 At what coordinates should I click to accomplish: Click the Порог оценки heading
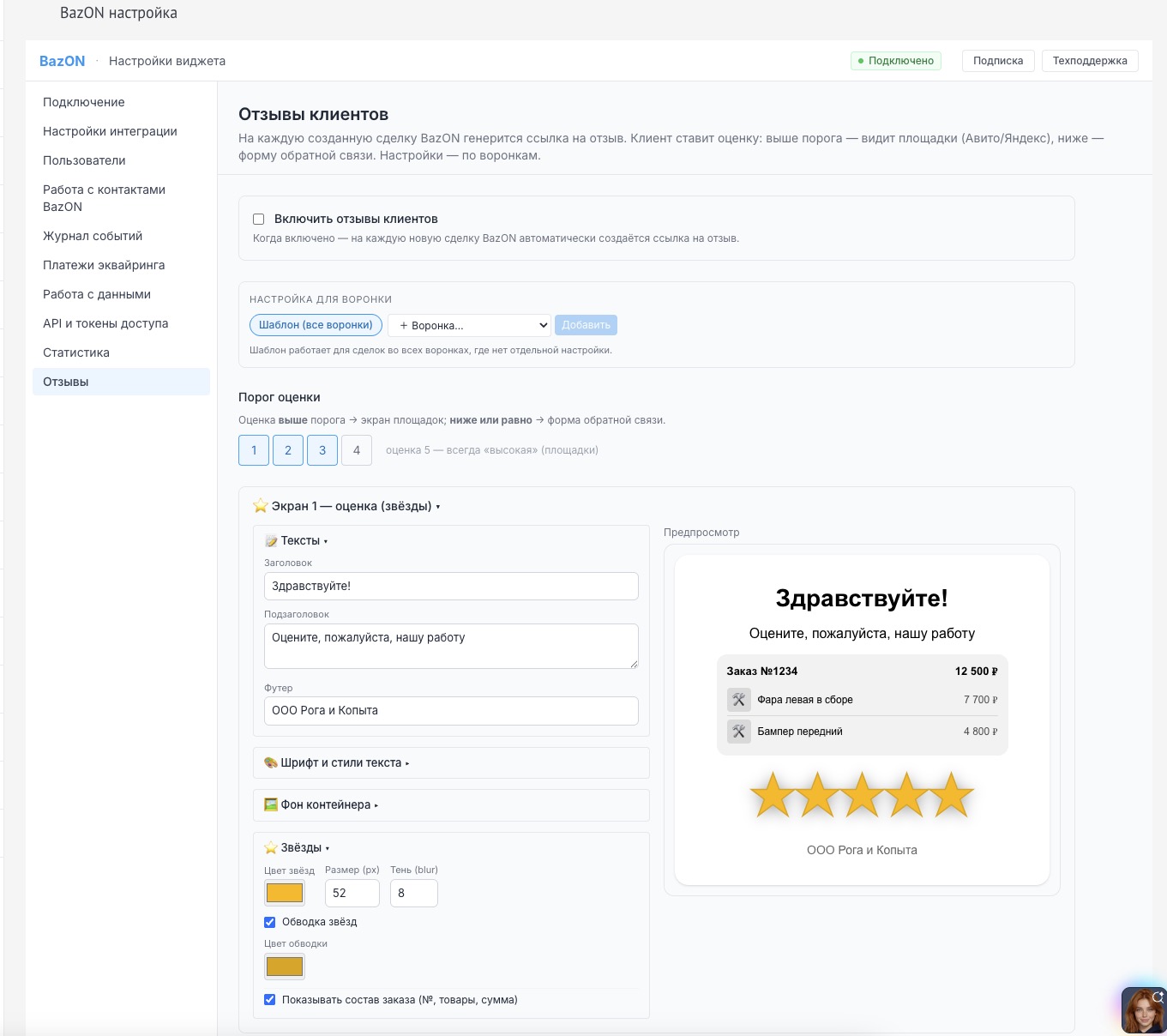pyautogui.click(x=280, y=397)
